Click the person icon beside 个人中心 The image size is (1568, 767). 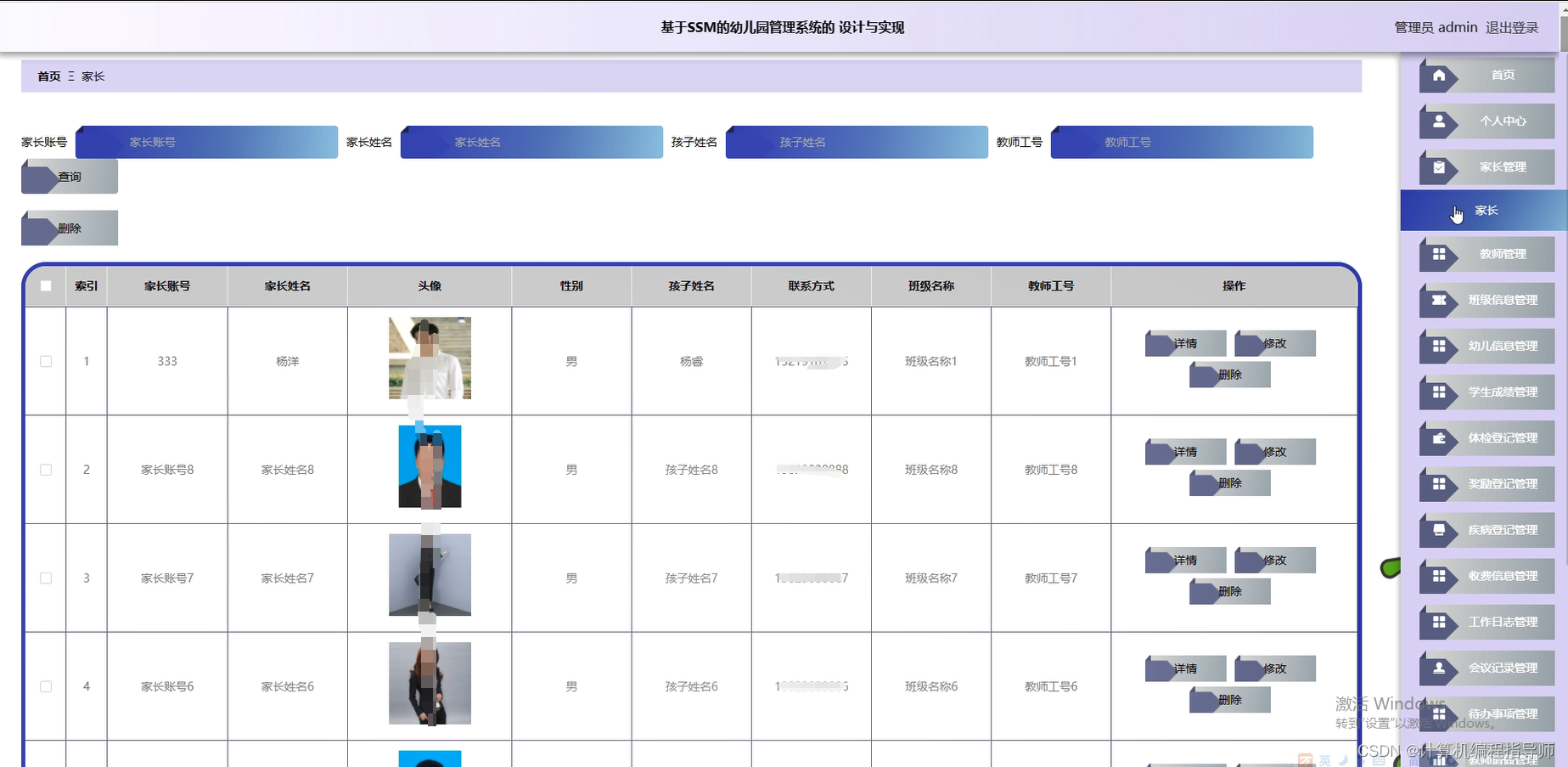(1439, 121)
